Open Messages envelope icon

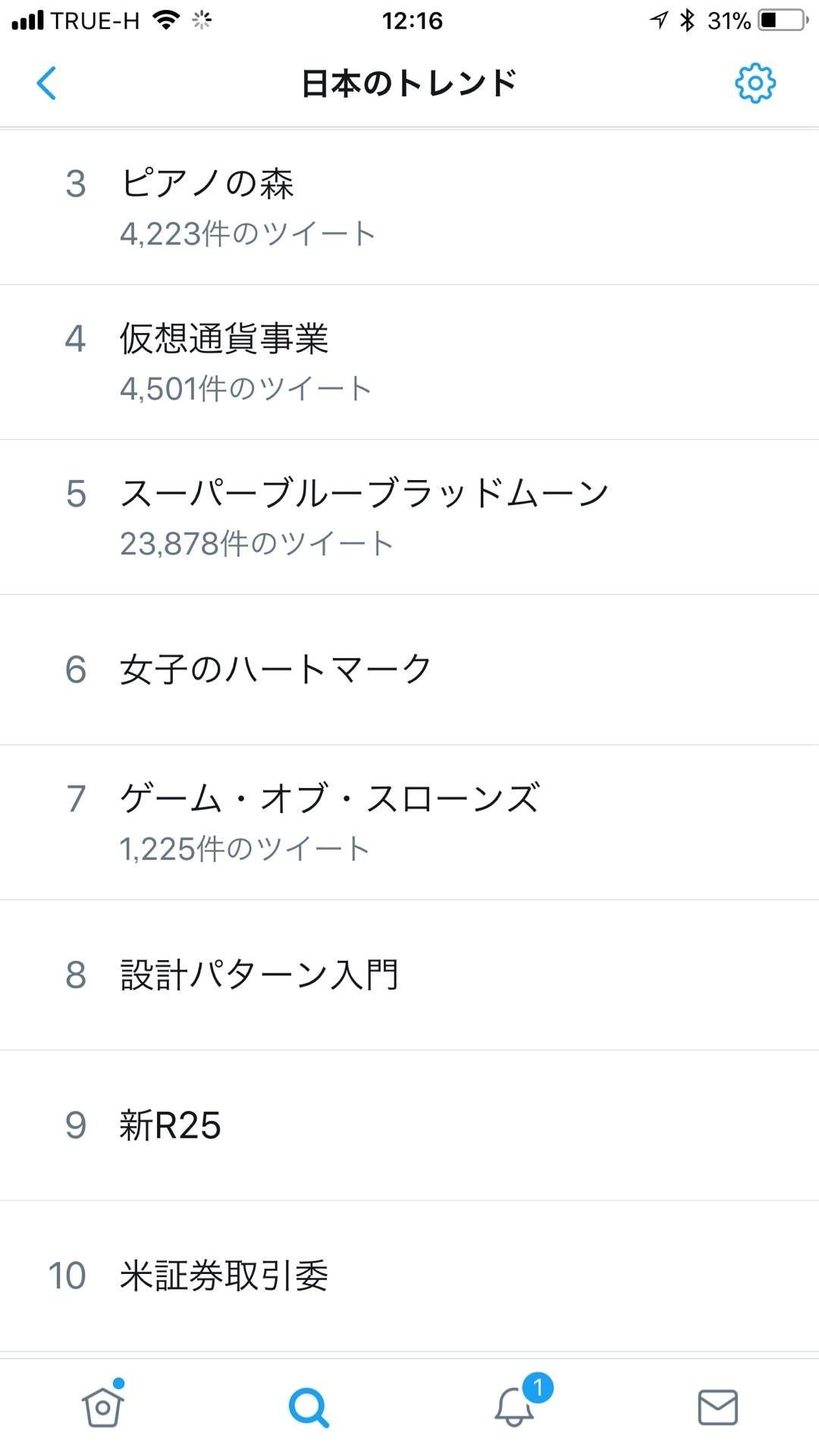717,1407
